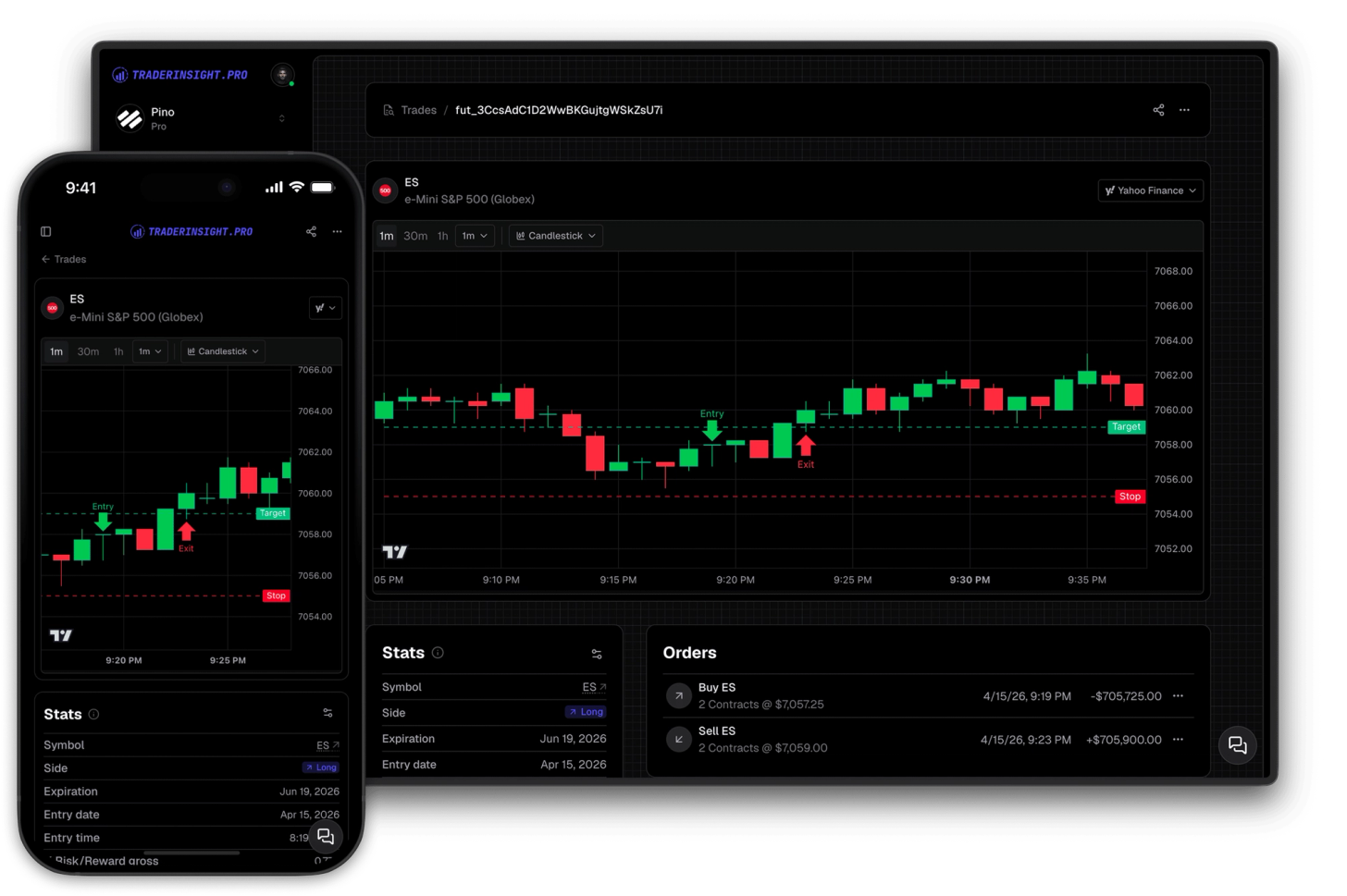The width and height of the screenshot is (1347, 896).
Task: Click the share icon in the trade breadcrumb header
Action: pos(1158,109)
